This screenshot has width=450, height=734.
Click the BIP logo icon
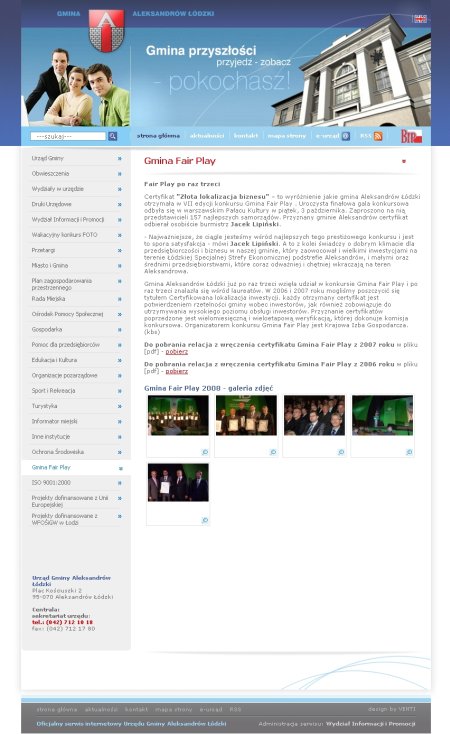412,136
